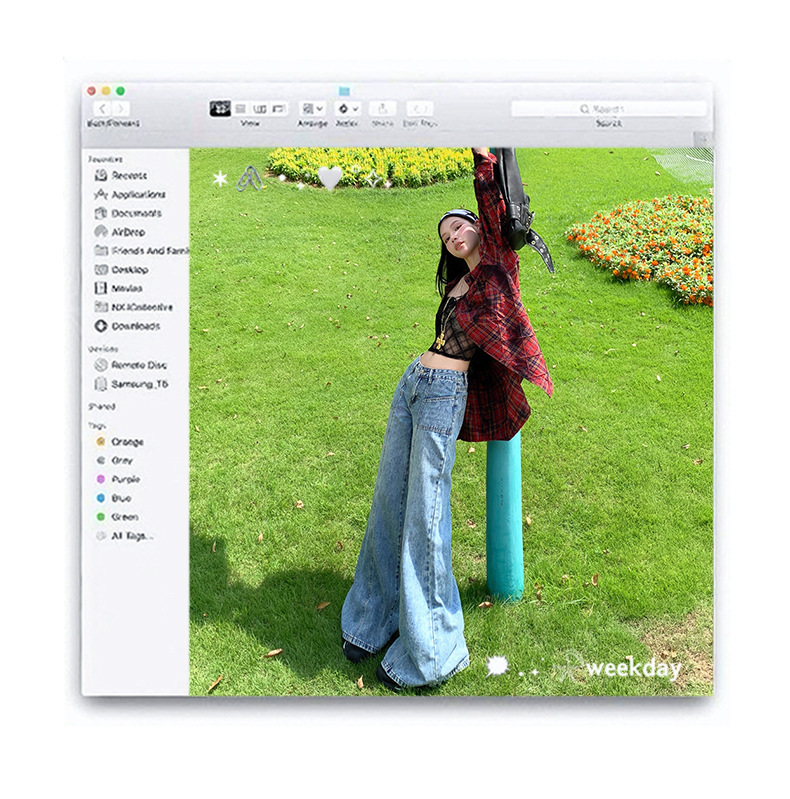Go forward with the right arrow
This screenshot has height=799, width=790.
coord(121,108)
